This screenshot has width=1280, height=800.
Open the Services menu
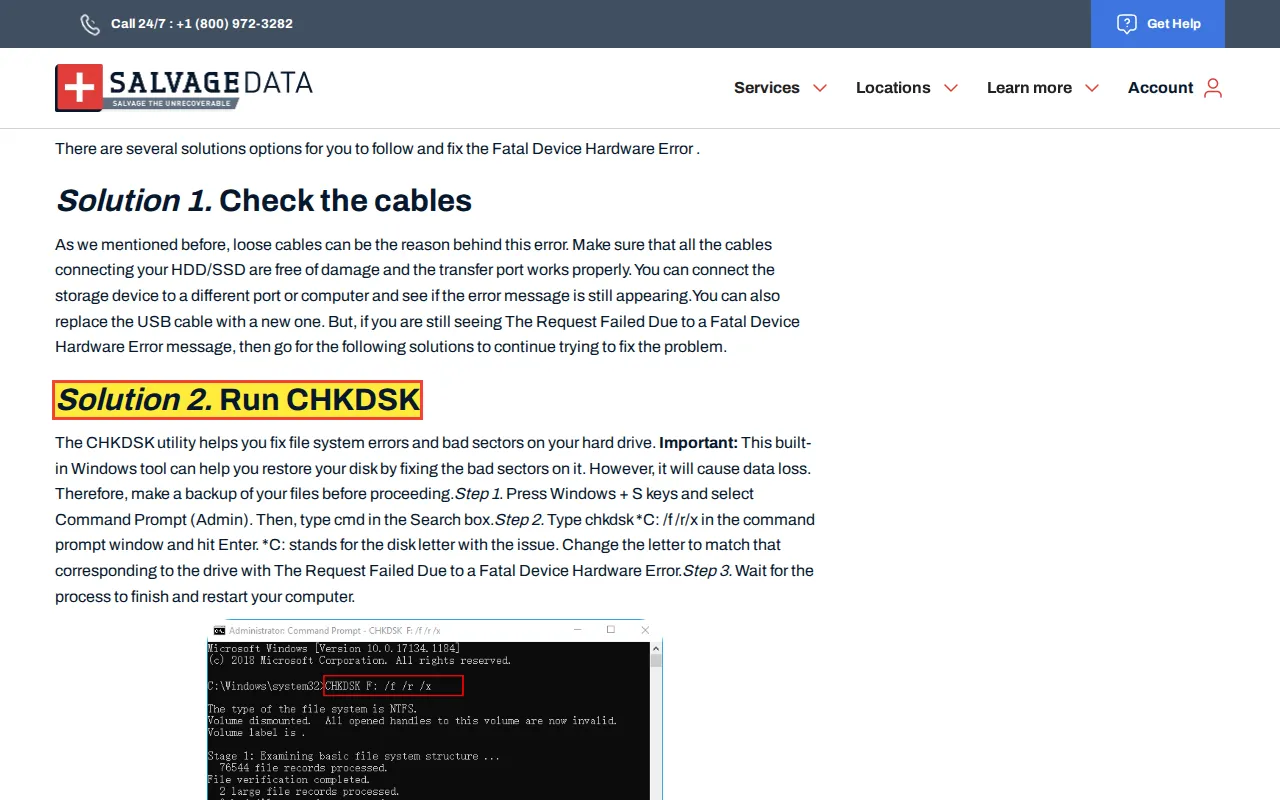point(766,88)
